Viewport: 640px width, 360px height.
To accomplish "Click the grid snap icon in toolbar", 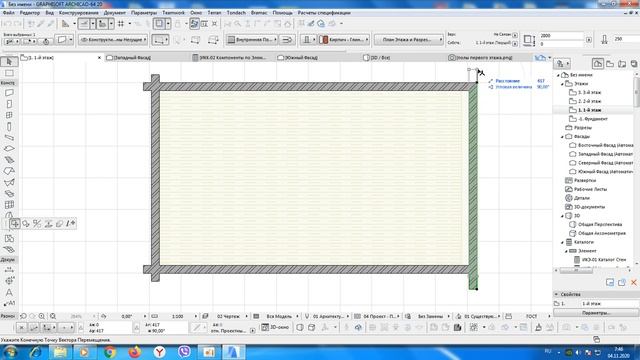I will (x=121, y=24).
